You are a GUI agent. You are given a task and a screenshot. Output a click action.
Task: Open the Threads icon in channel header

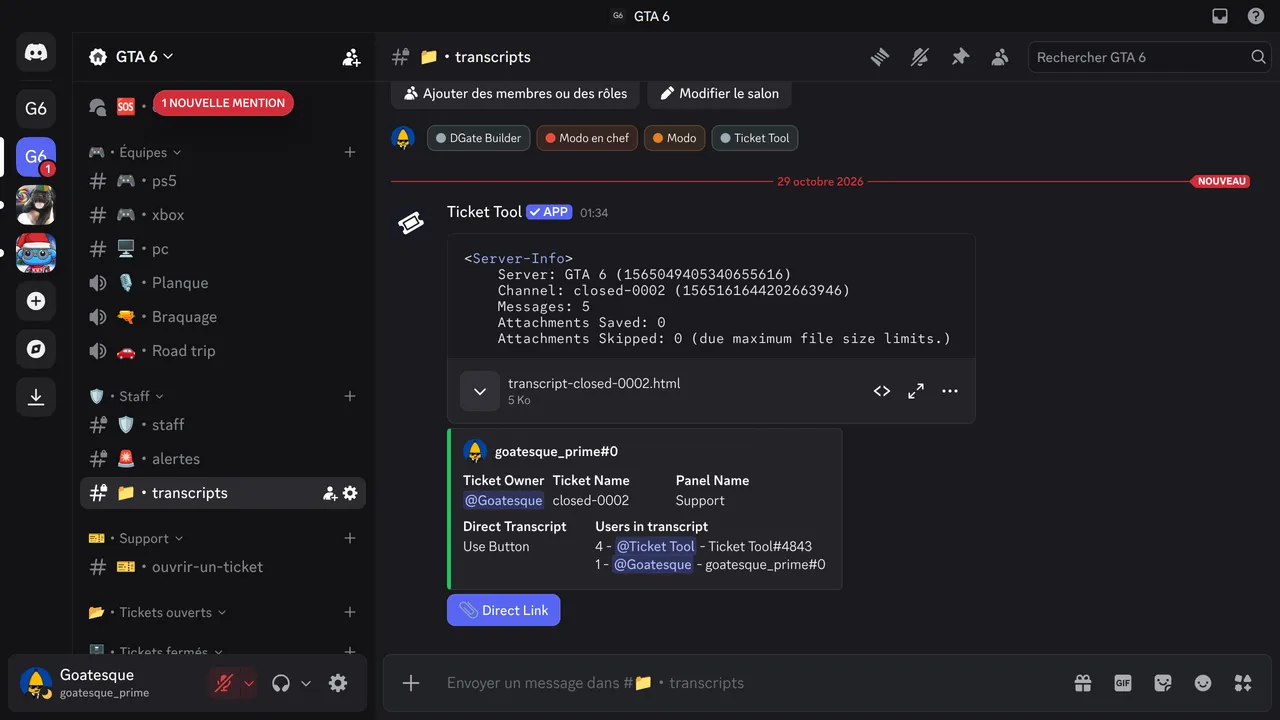[x=880, y=57]
